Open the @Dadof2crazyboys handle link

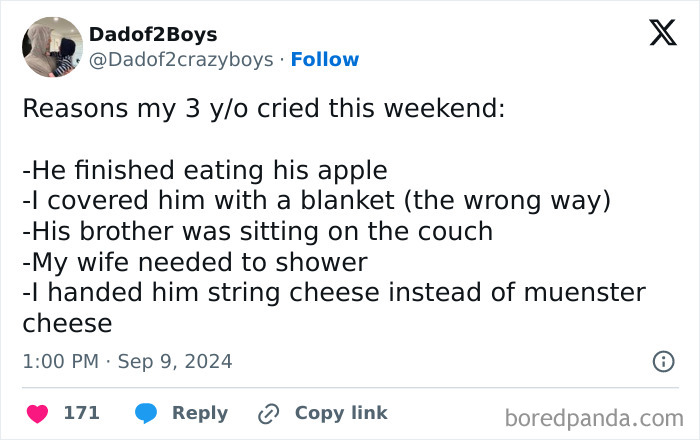pyautogui.click(x=181, y=60)
